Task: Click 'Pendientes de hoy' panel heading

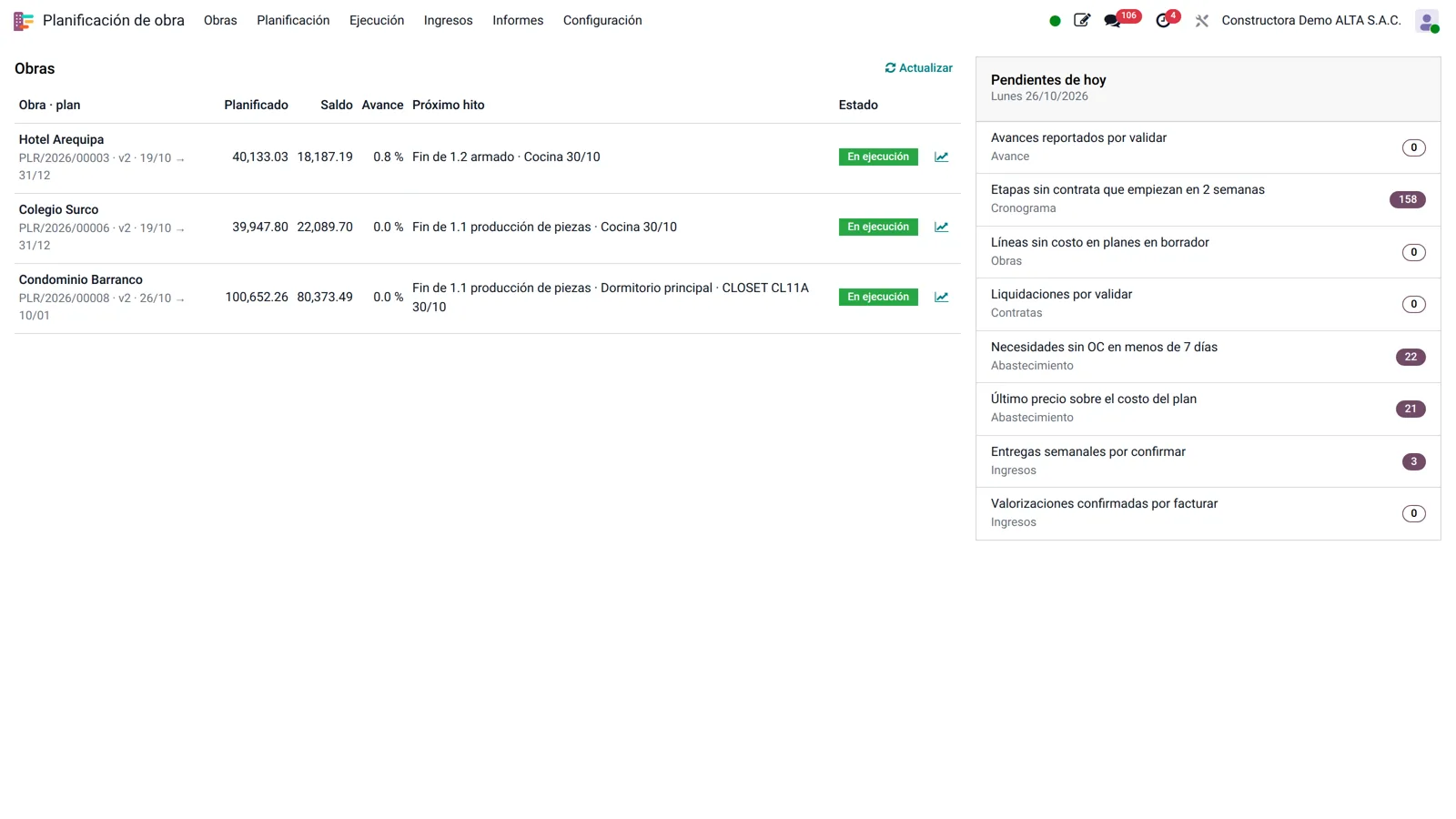Action: tap(1048, 80)
